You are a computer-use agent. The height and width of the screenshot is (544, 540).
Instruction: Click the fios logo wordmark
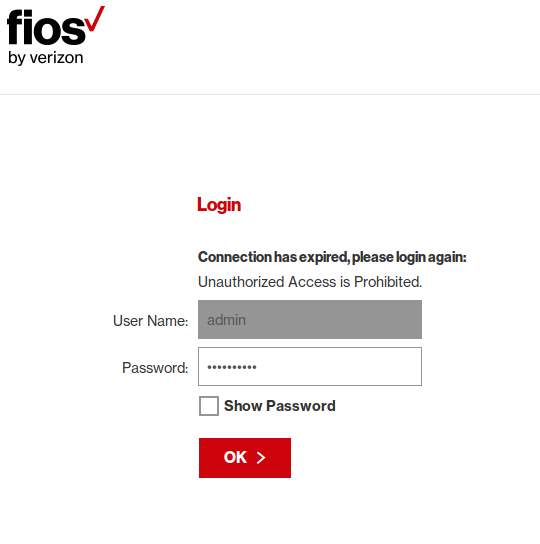pos(46,28)
